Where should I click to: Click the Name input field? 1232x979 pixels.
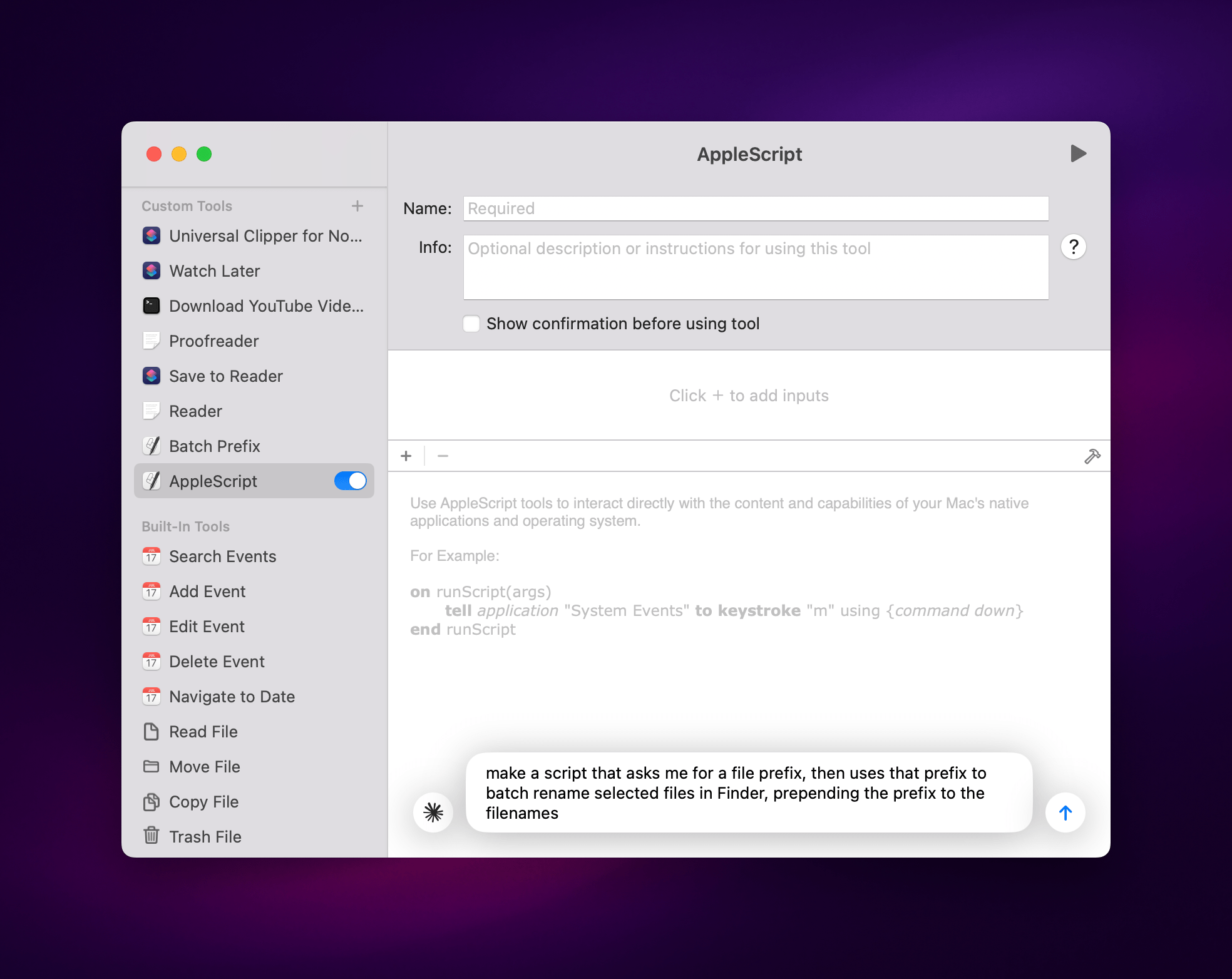tap(756, 208)
